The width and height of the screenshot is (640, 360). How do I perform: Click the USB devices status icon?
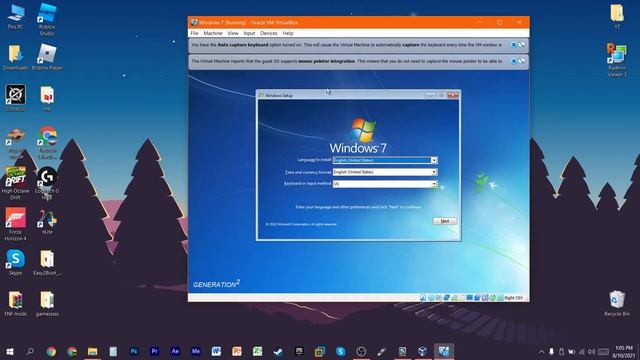pyautogui.click(x=454, y=298)
